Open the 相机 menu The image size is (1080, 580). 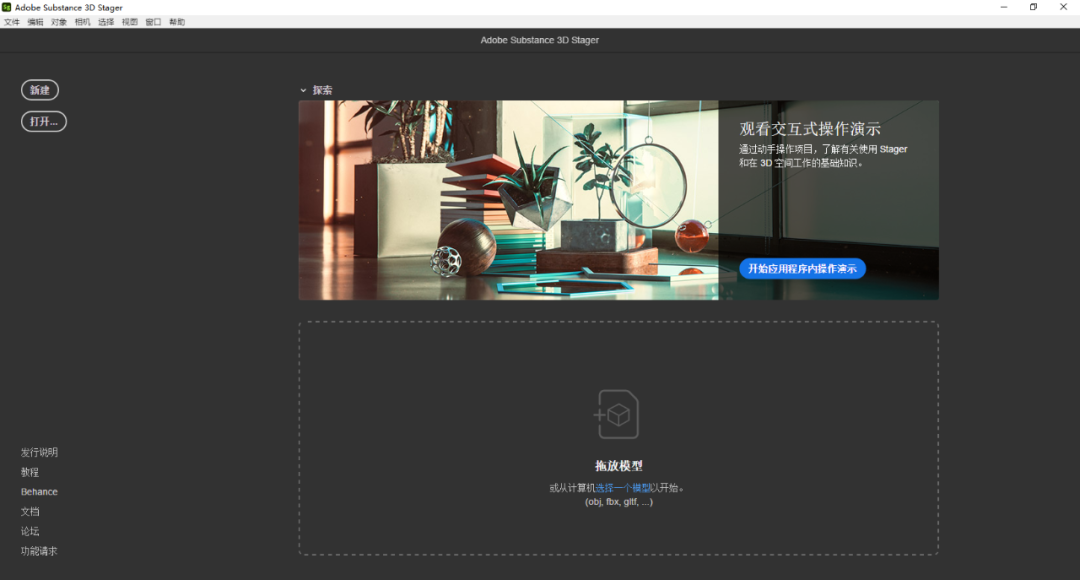(83, 22)
